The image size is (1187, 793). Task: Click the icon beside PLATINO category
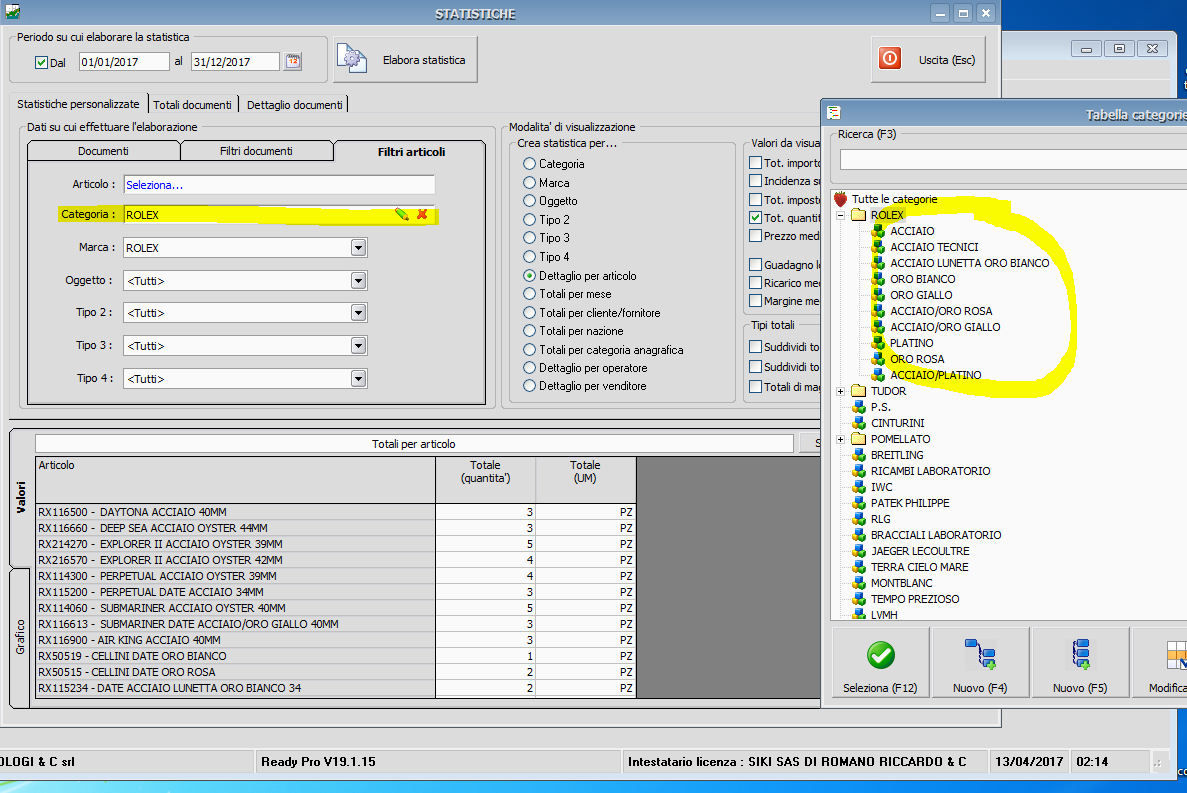pyautogui.click(x=878, y=344)
